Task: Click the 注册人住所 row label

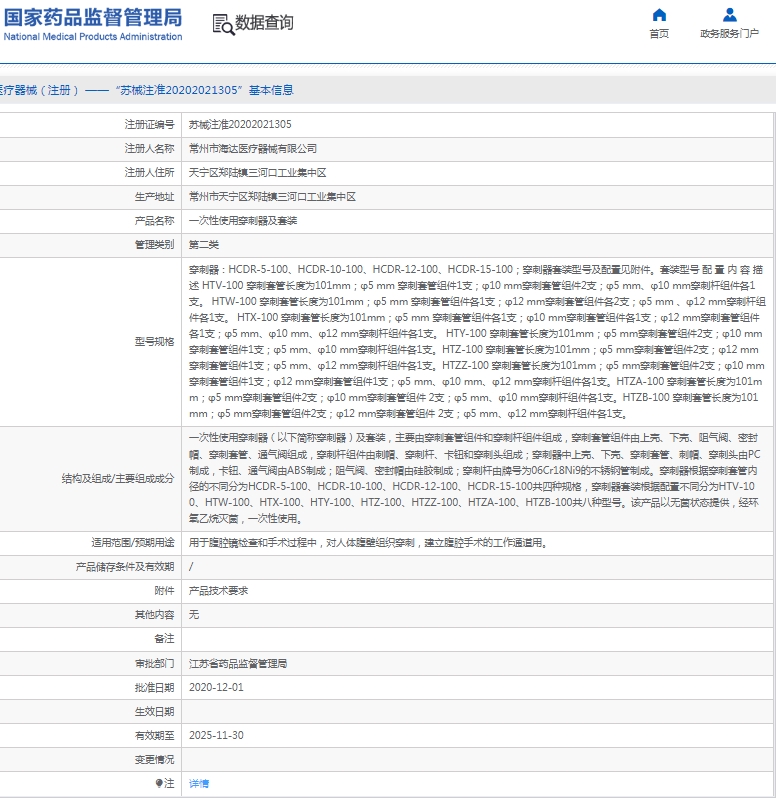Action: coord(149,173)
